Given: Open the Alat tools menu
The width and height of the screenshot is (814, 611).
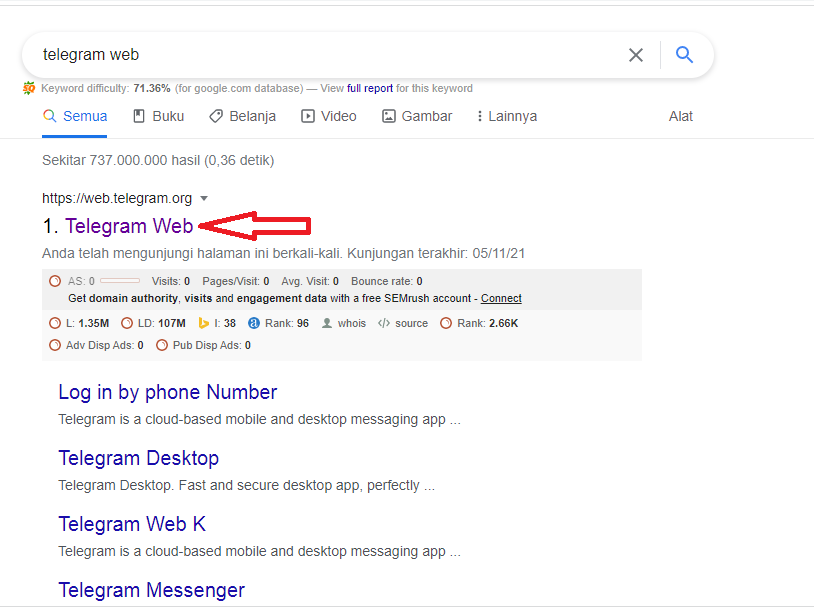Looking at the screenshot, I should (681, 116).
